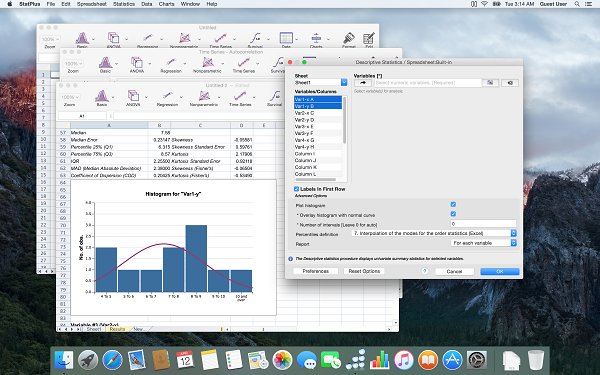Open the Data menu in the menu bar
This screenshot has height=375, width=600.
click(x=147, y=4)
